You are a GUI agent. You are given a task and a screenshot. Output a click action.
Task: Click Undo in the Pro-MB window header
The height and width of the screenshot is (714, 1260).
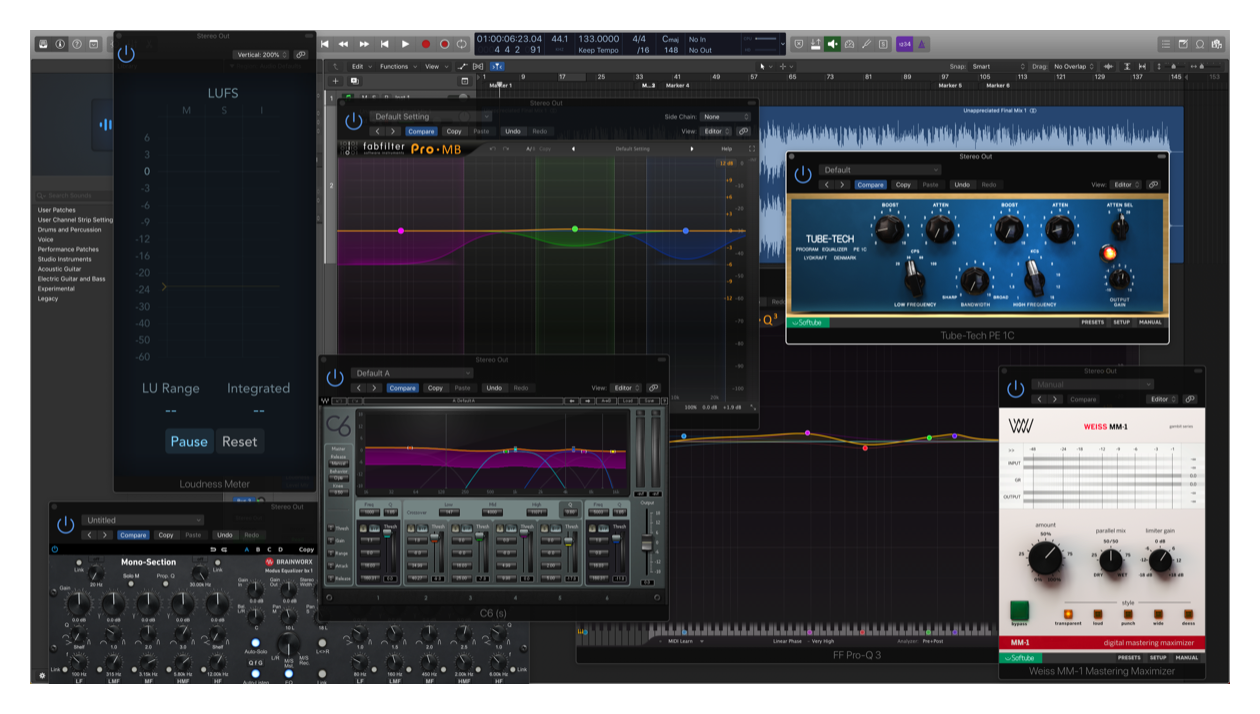(x=513, y=131)
